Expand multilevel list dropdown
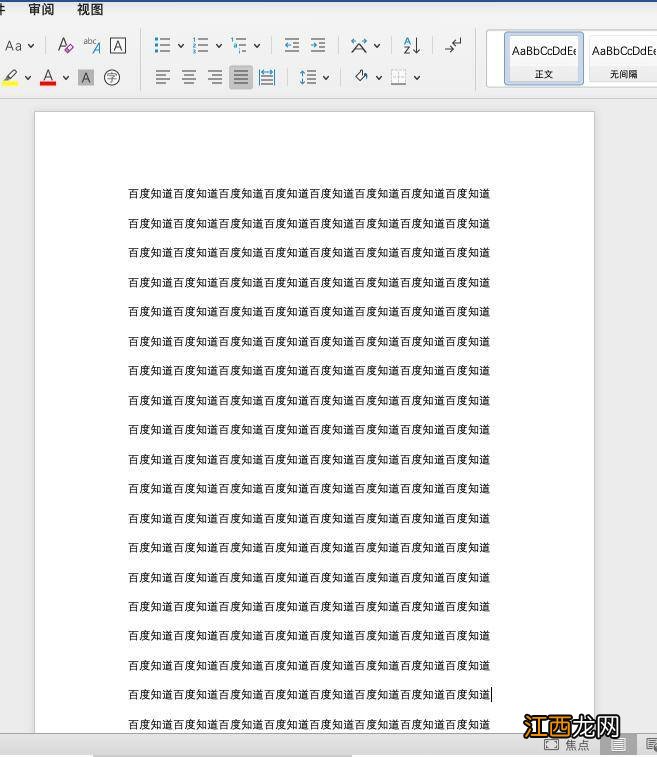Viewport: 657px width, 757px height. click(x=257, y=46)
